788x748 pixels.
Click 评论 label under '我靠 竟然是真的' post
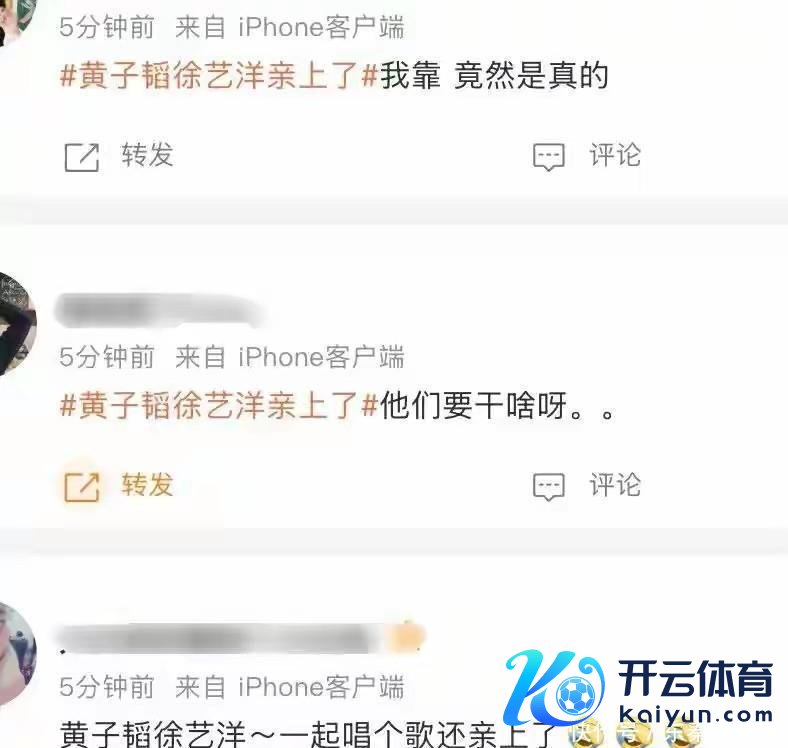click(x=615, y=154)
